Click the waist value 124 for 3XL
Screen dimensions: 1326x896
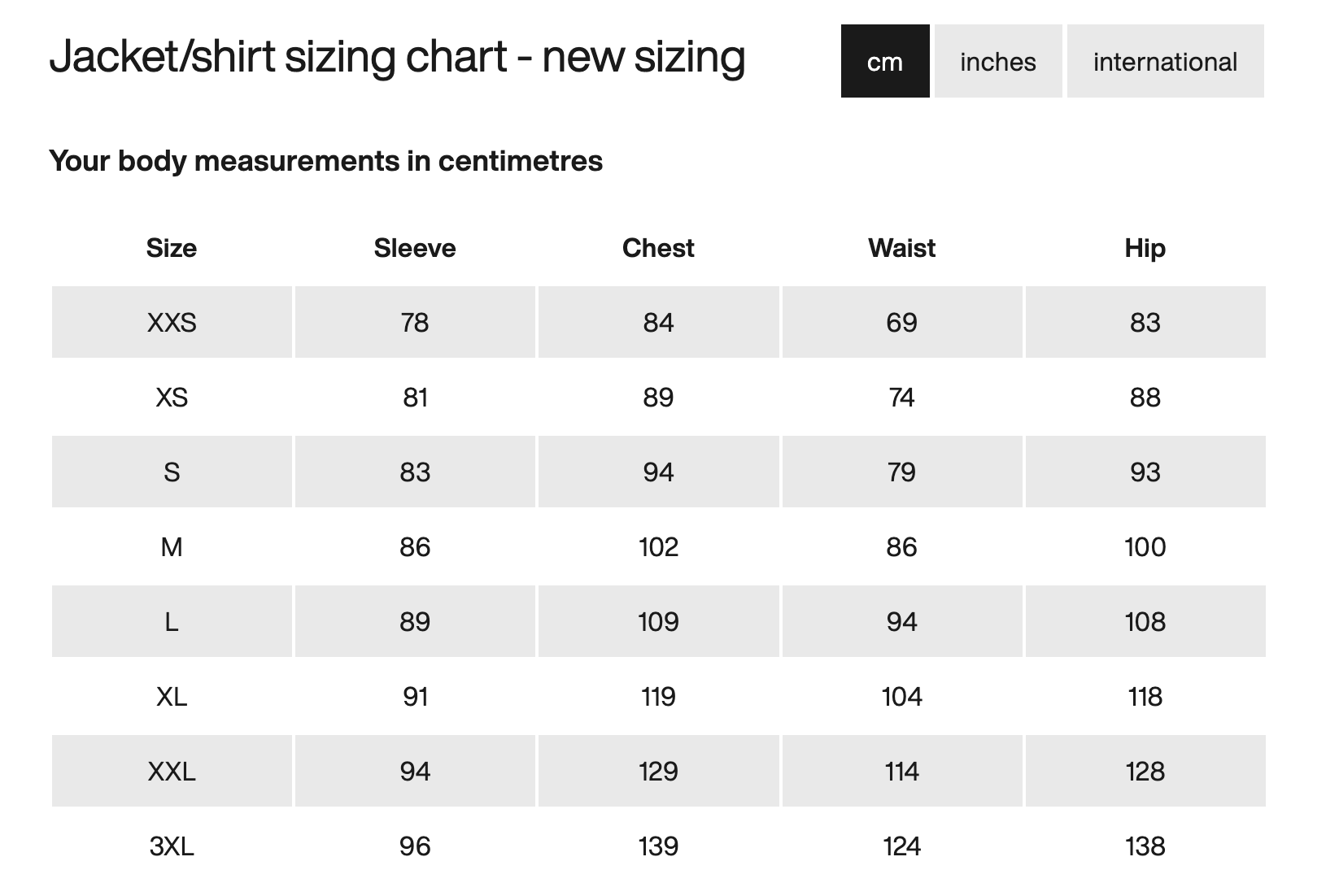(x=901, y=846)
